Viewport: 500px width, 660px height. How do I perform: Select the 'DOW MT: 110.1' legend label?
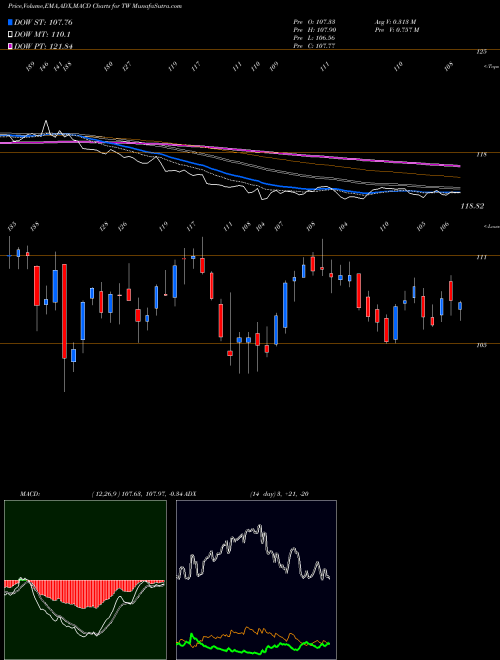[42, 34]
